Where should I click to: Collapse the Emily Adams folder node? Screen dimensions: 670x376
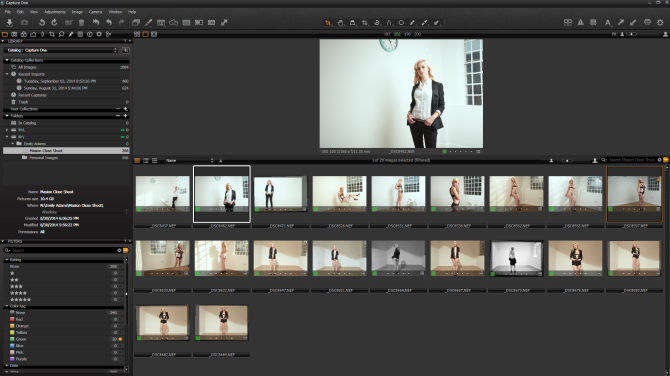tap(12, 144)
